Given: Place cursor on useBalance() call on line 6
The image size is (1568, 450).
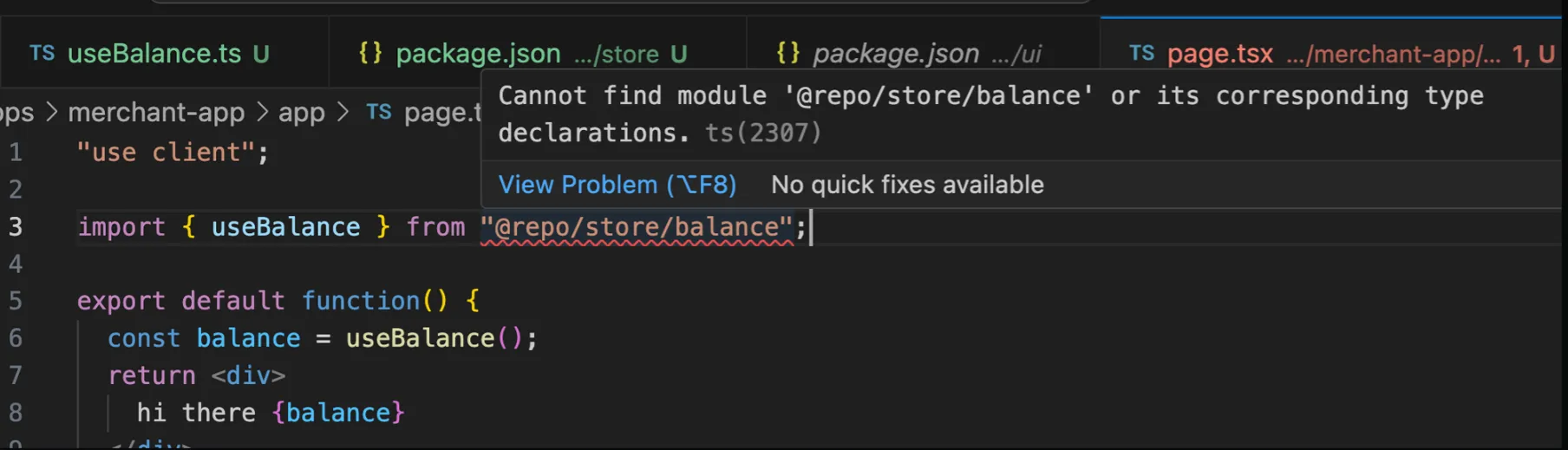Looking at the screenshot, I should click(x=420, y=338).
